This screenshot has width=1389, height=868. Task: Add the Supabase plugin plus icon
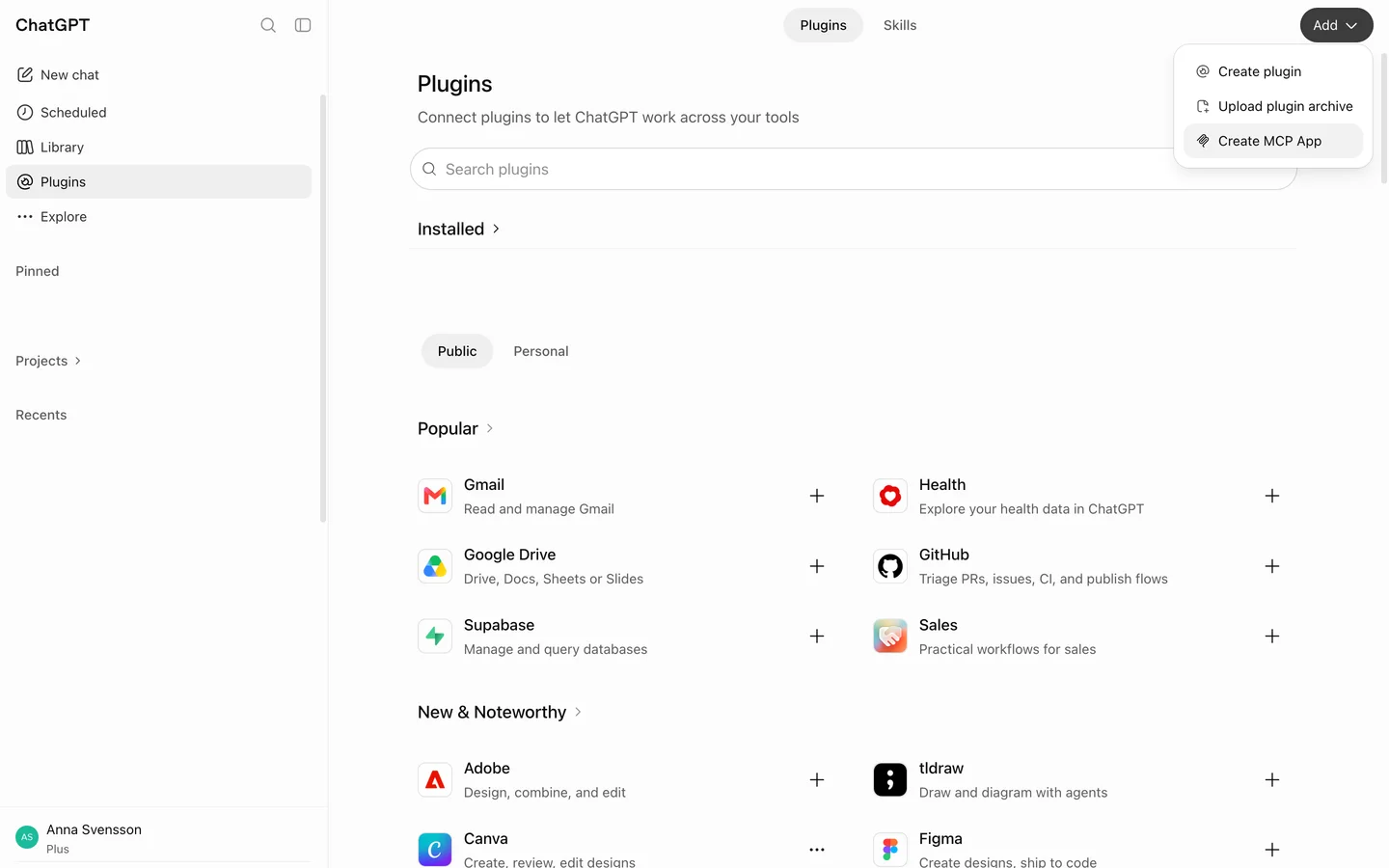coord(817,637)
